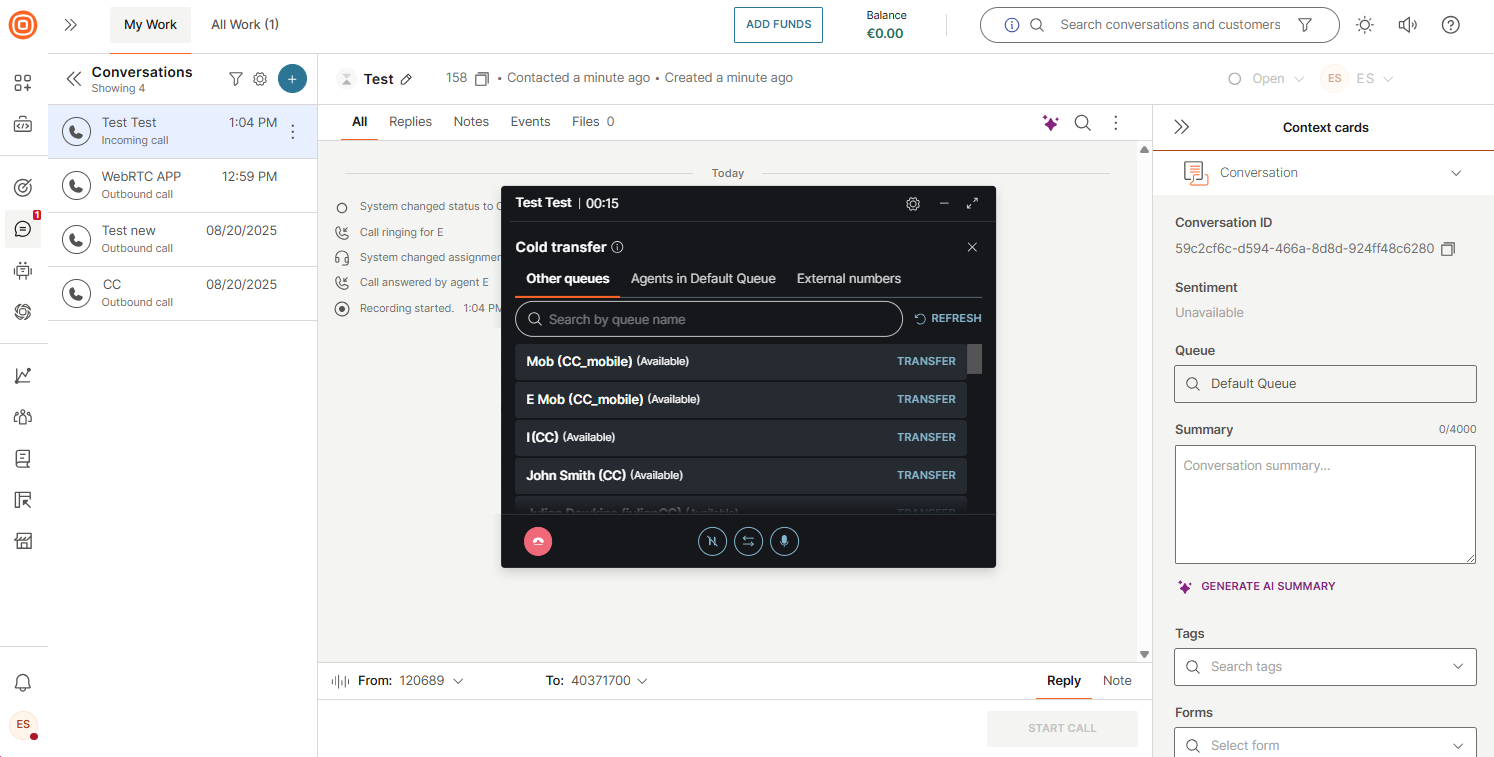Start a new conversation with plus button

click(292, 79)
